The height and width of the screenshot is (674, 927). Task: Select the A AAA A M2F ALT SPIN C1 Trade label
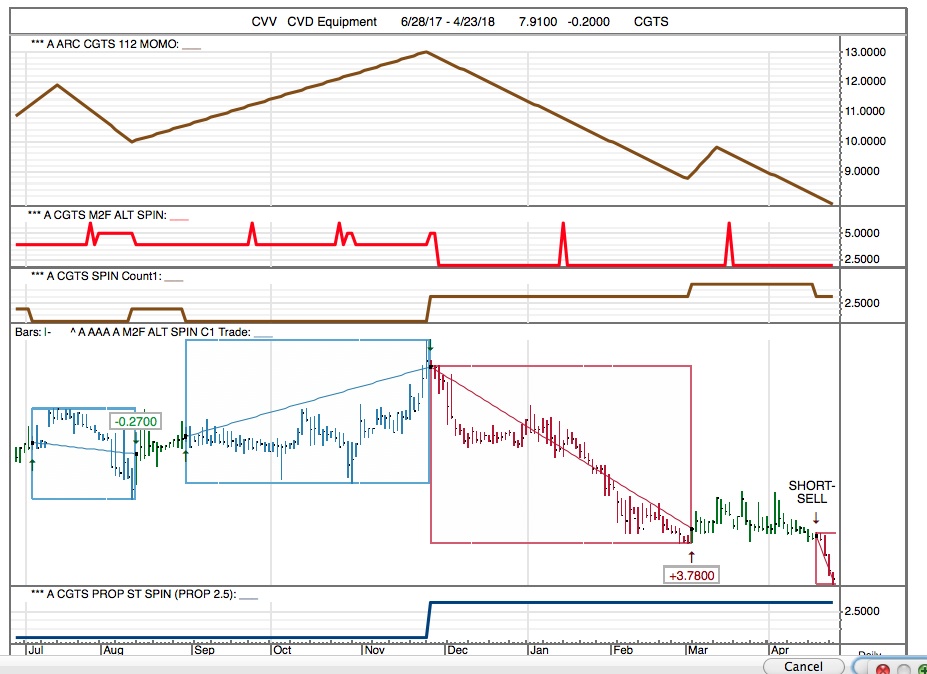tap(160, 332)
